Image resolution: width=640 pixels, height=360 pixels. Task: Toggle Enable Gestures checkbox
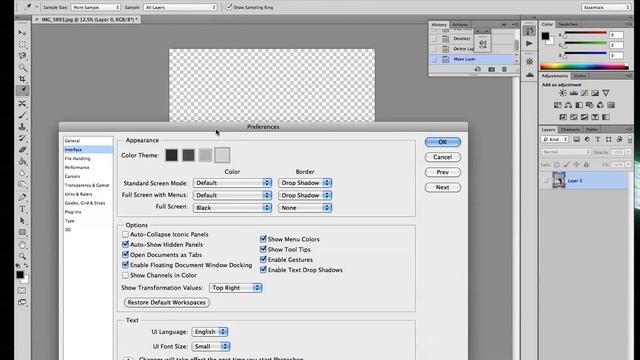pyautogui.click(x=263, y=259)
